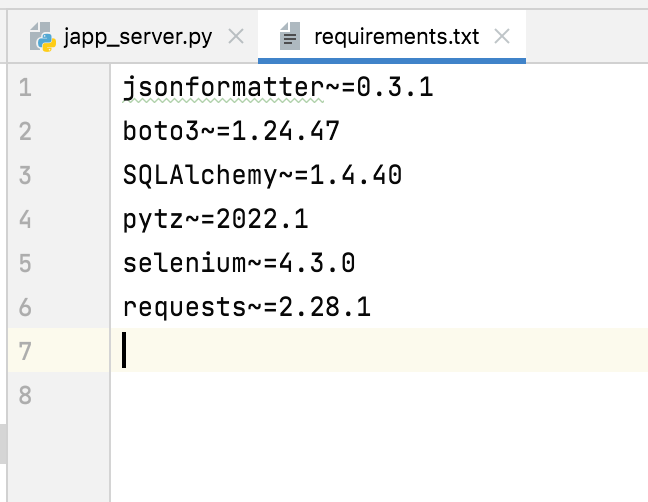Viewport: 648px width, 502px height.
Task: Click line number 3 in the gutter
Action: click(x=25, y=175)
